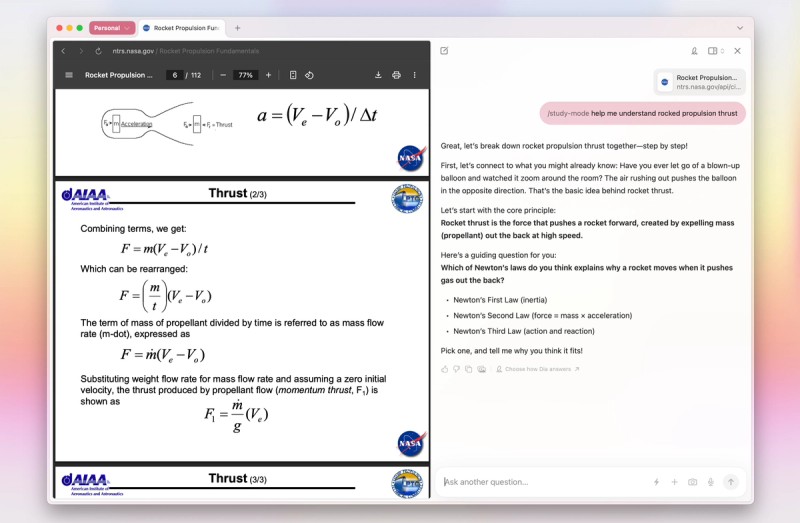Zoom out the PDF
The width and height of the screenshot is (800, 523).
tap(223, 75)
